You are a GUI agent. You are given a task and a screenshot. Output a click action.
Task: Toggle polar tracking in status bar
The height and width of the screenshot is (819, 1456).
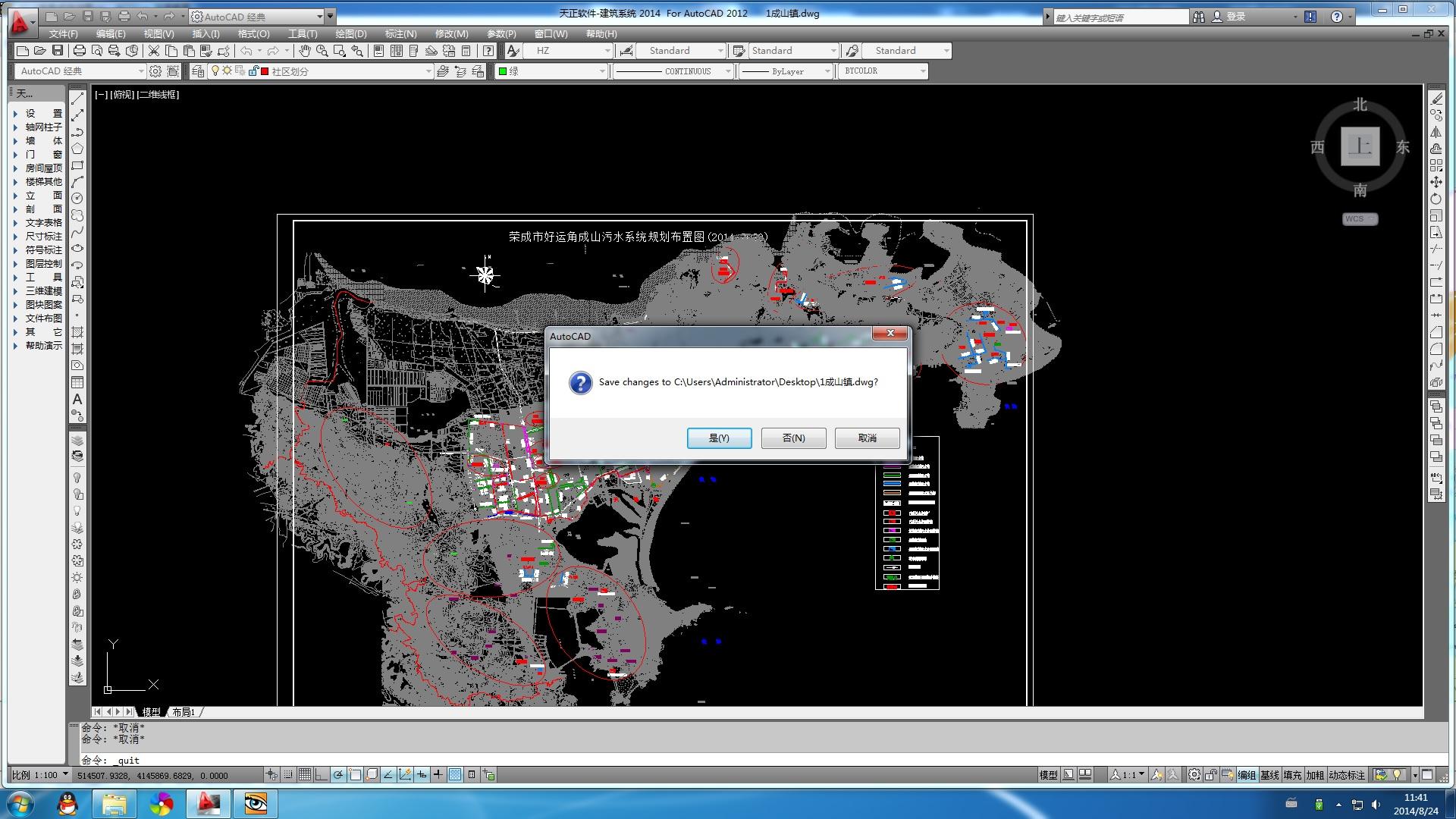[x=338, y=775]
